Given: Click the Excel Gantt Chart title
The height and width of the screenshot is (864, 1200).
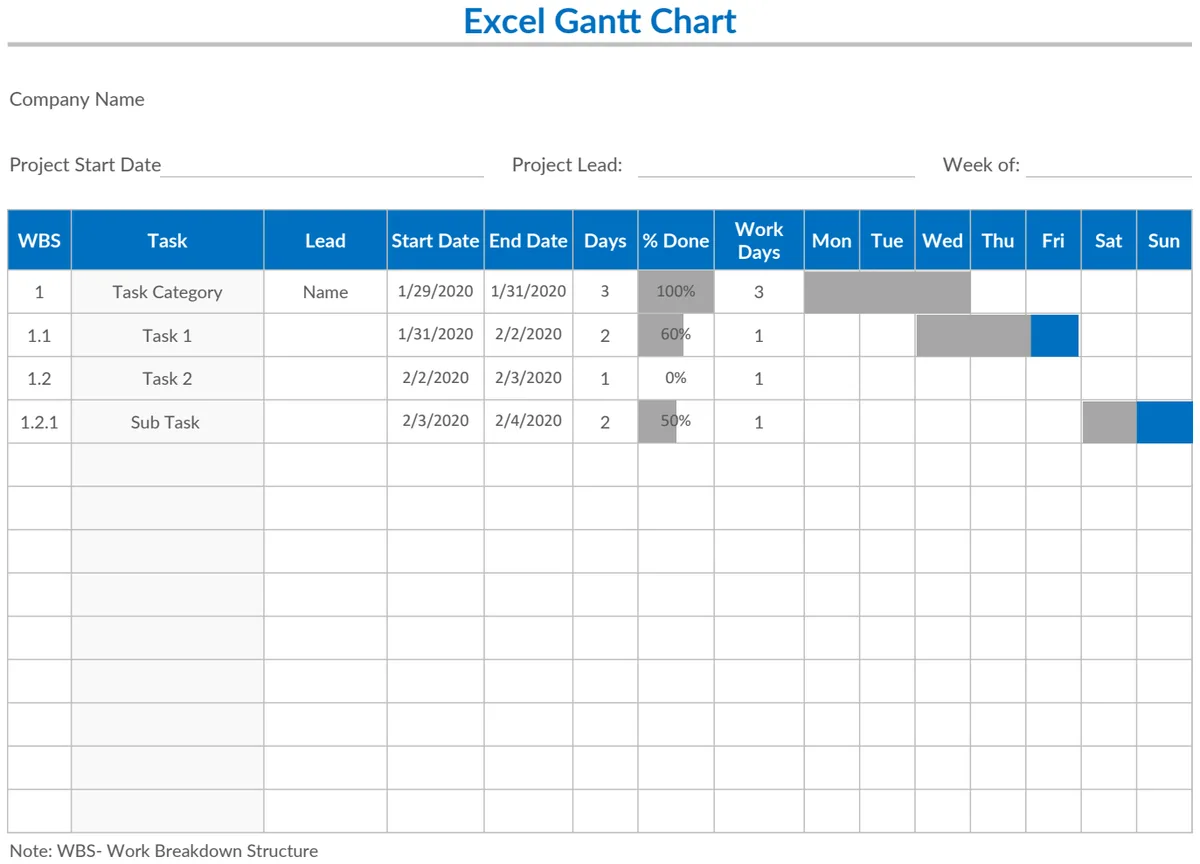Looking at the screenshot, I should [600, 21].
